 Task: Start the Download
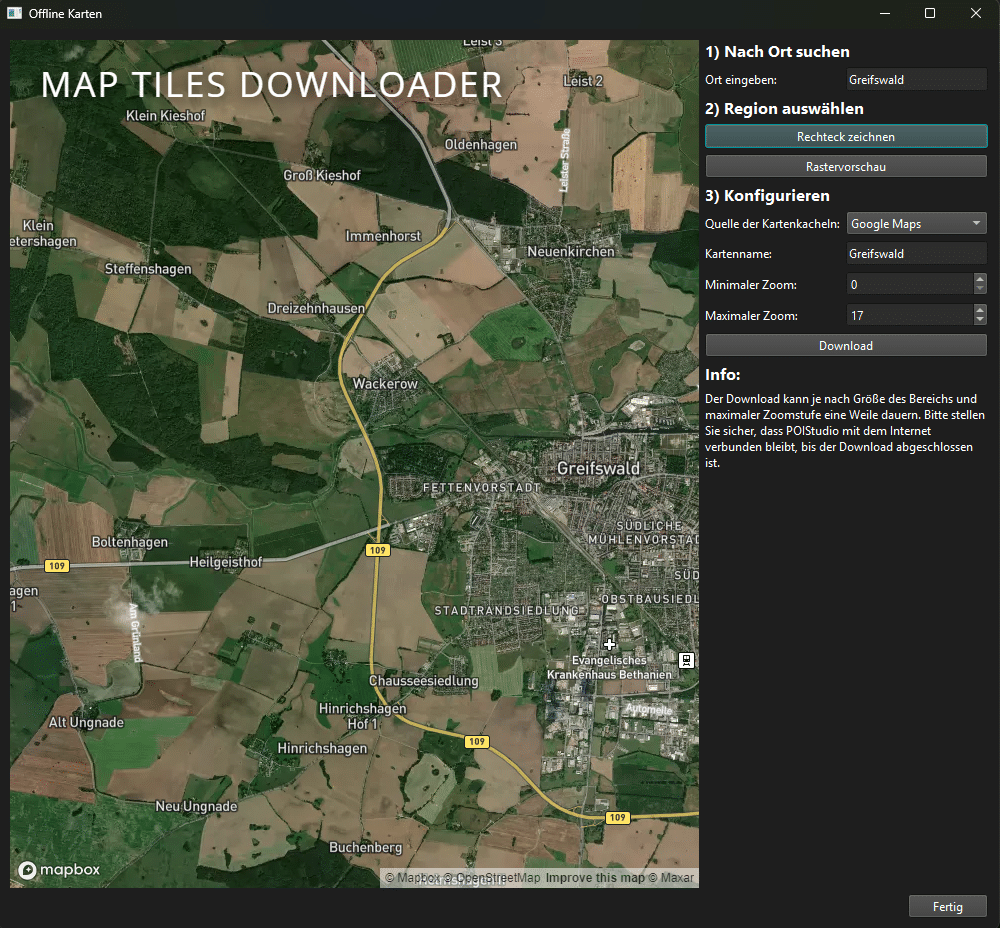click(x=846, y=346)
